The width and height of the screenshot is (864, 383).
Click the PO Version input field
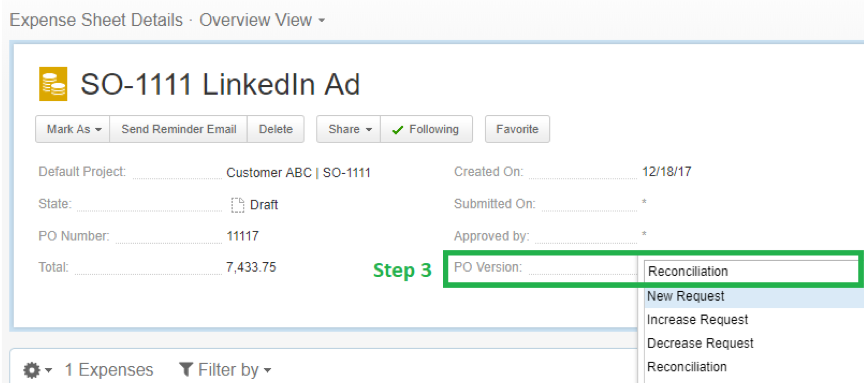click(x=751, y=271)
